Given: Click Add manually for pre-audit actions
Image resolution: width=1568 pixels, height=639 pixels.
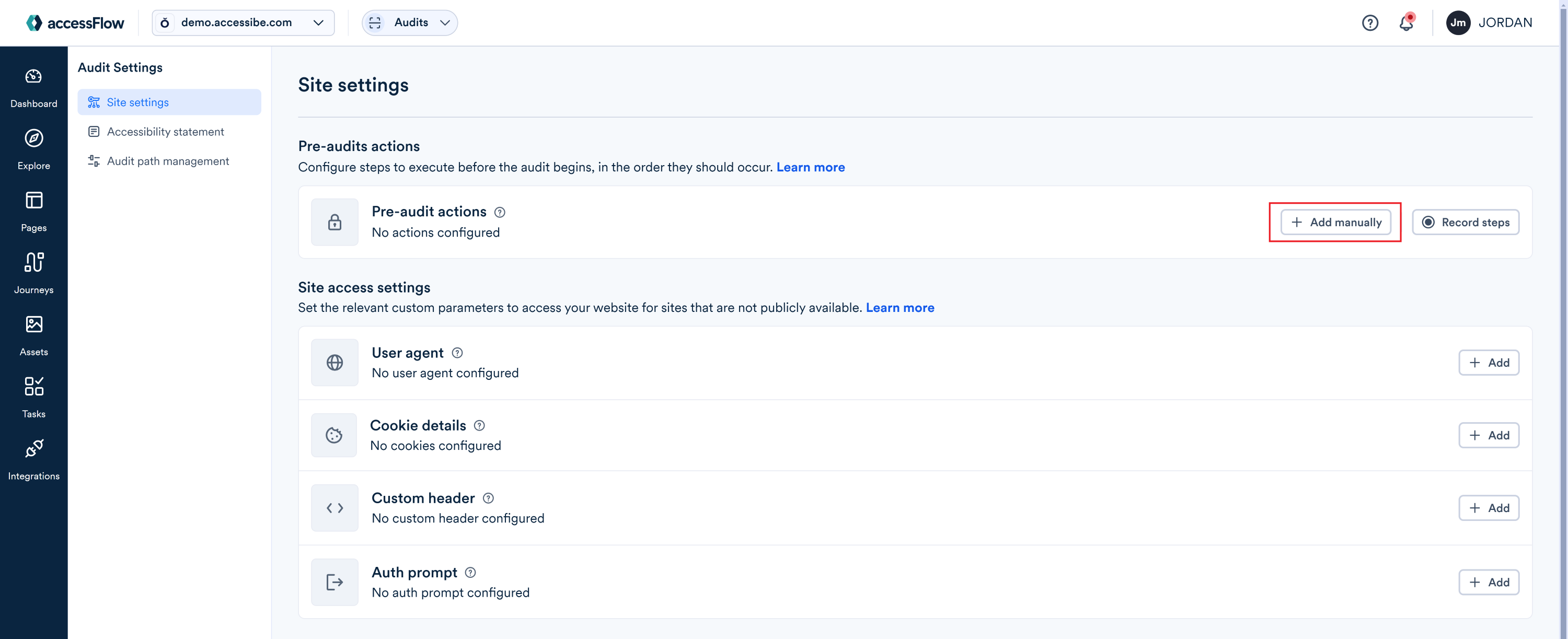Looking at the screenshot, I should tap(1335, 222).
